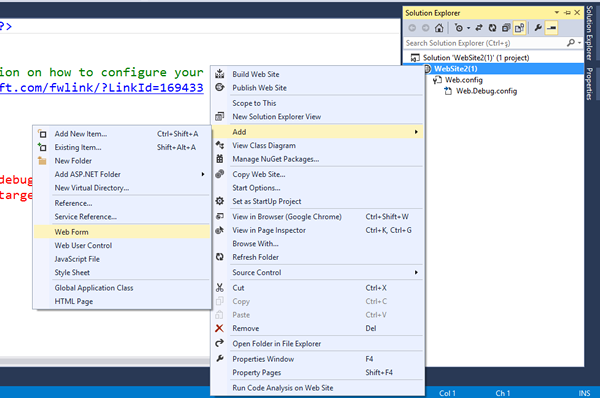The height and width of the screenshot is (398, 600).
Task: Click the Refresh icon in Solution Explorer toolbar
Action: pyautogui.click(x=492, y=28)
